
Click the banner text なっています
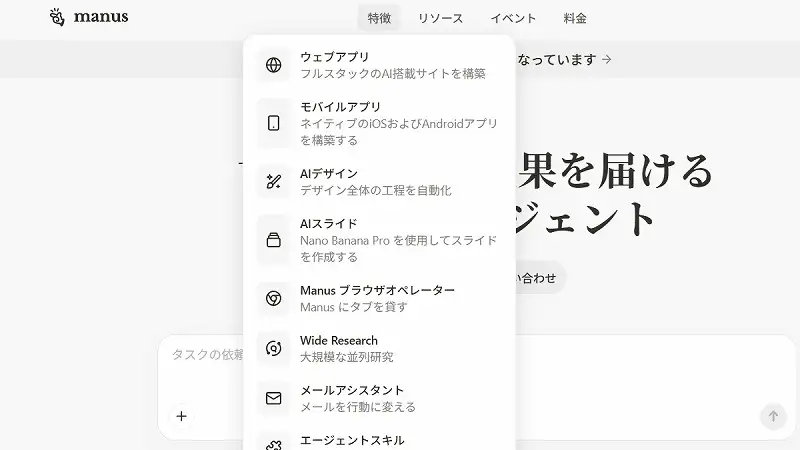(556, 60)
